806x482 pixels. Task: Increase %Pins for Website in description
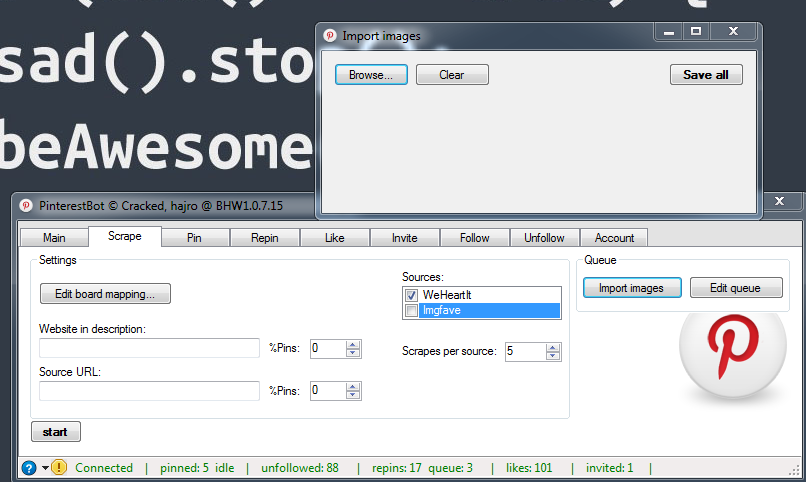click(x=353, y=344)
